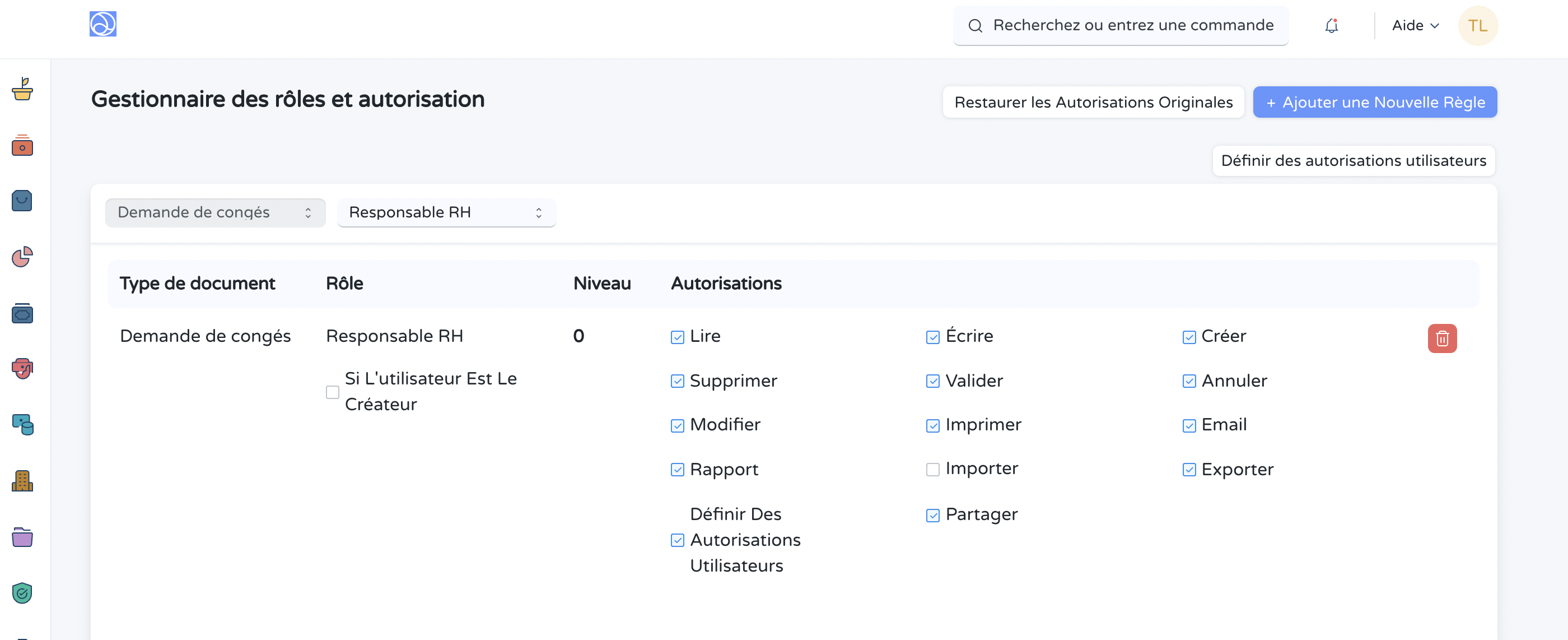Viewport: 1568px width, 640px height.
Task: Open the red wallet sidebar icon
Action: coord(22,146)
